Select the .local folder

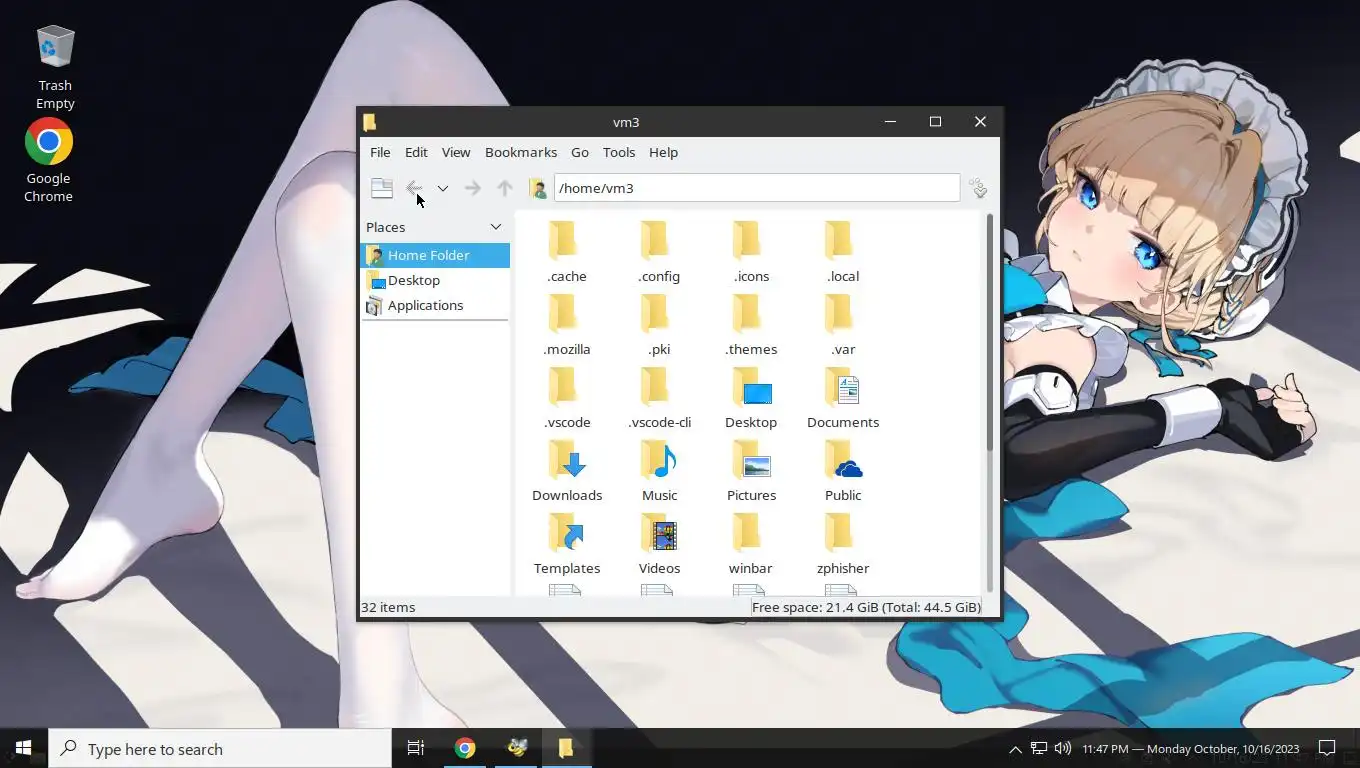coord(843,252)
